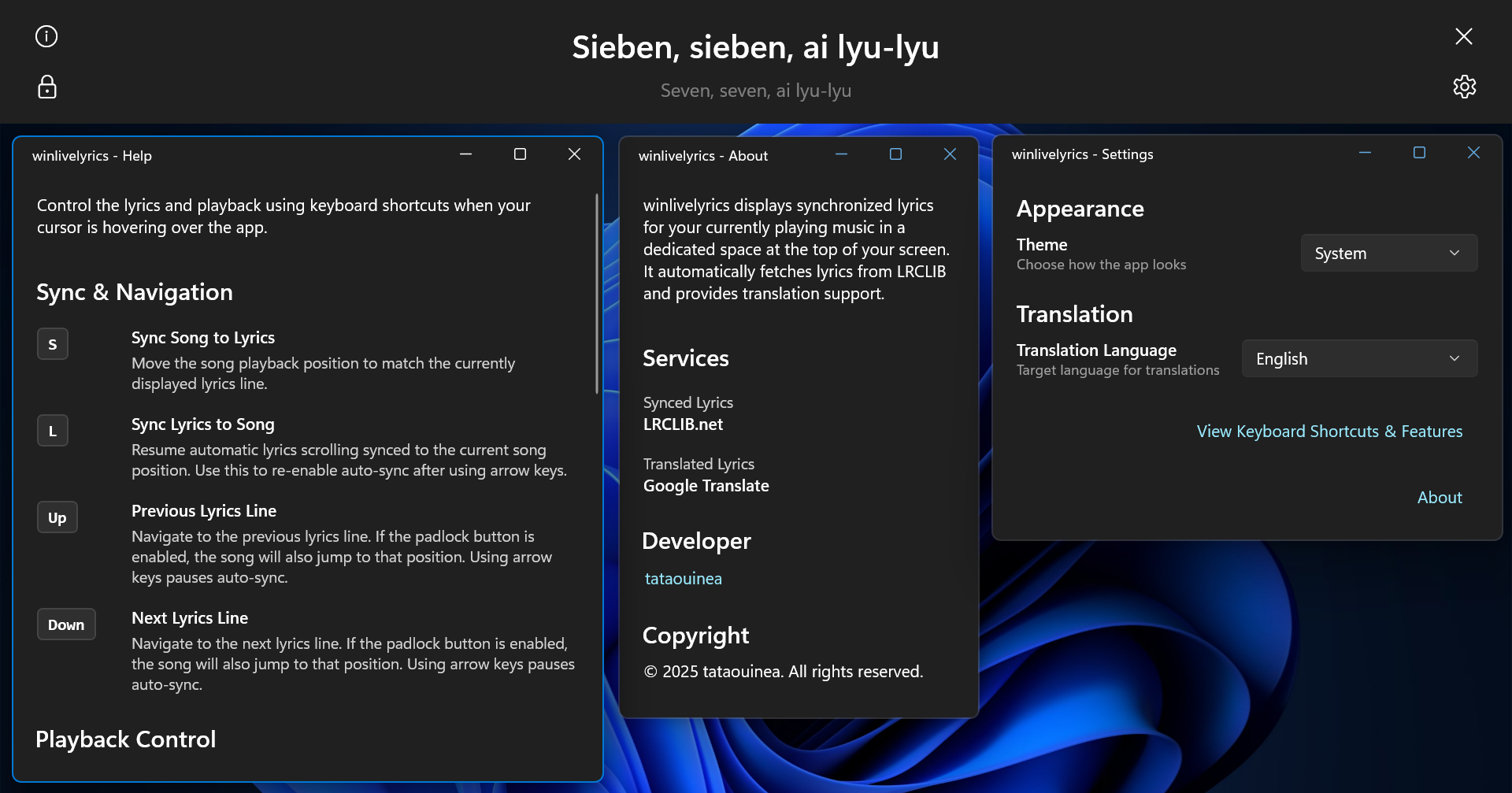Screen dimensions: 1512x793
Task: Click 'LRCLIB.net' service text
Action: (x=683, y=424)
